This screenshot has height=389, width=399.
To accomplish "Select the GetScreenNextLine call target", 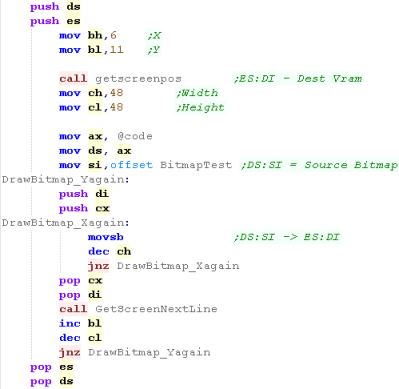I will [156, 309].
